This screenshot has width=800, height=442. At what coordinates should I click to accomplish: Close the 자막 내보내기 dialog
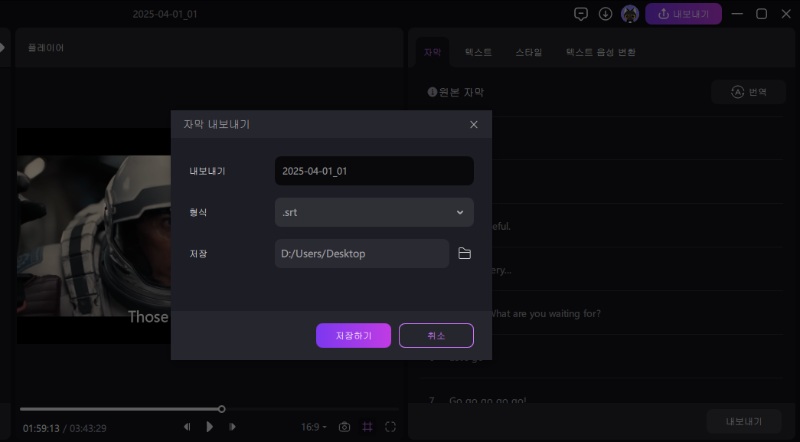pyautogui.click(x=473, y=125)
